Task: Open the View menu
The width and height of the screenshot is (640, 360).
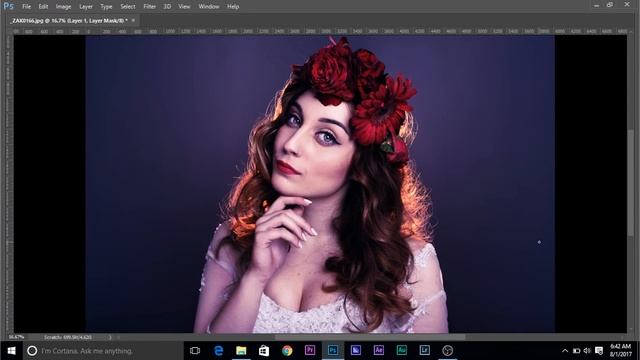Action: tap(184, 7)
